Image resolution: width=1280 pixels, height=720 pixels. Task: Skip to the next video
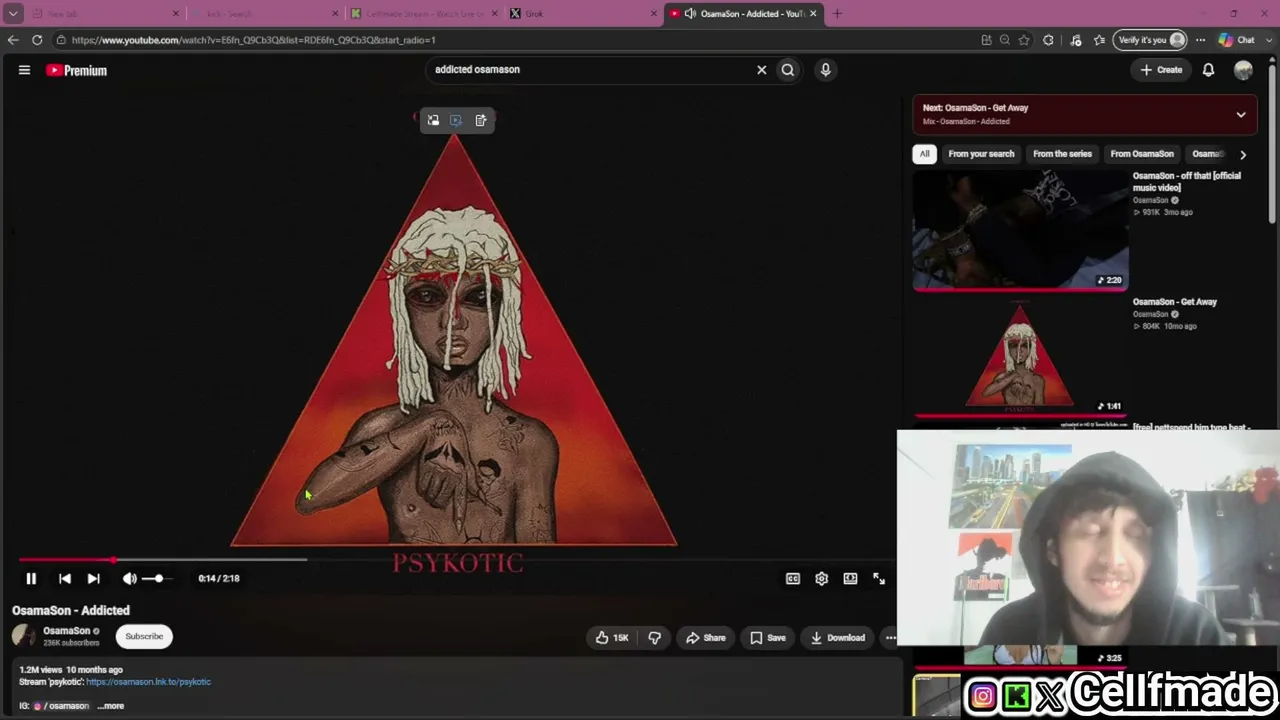[93, 578]
